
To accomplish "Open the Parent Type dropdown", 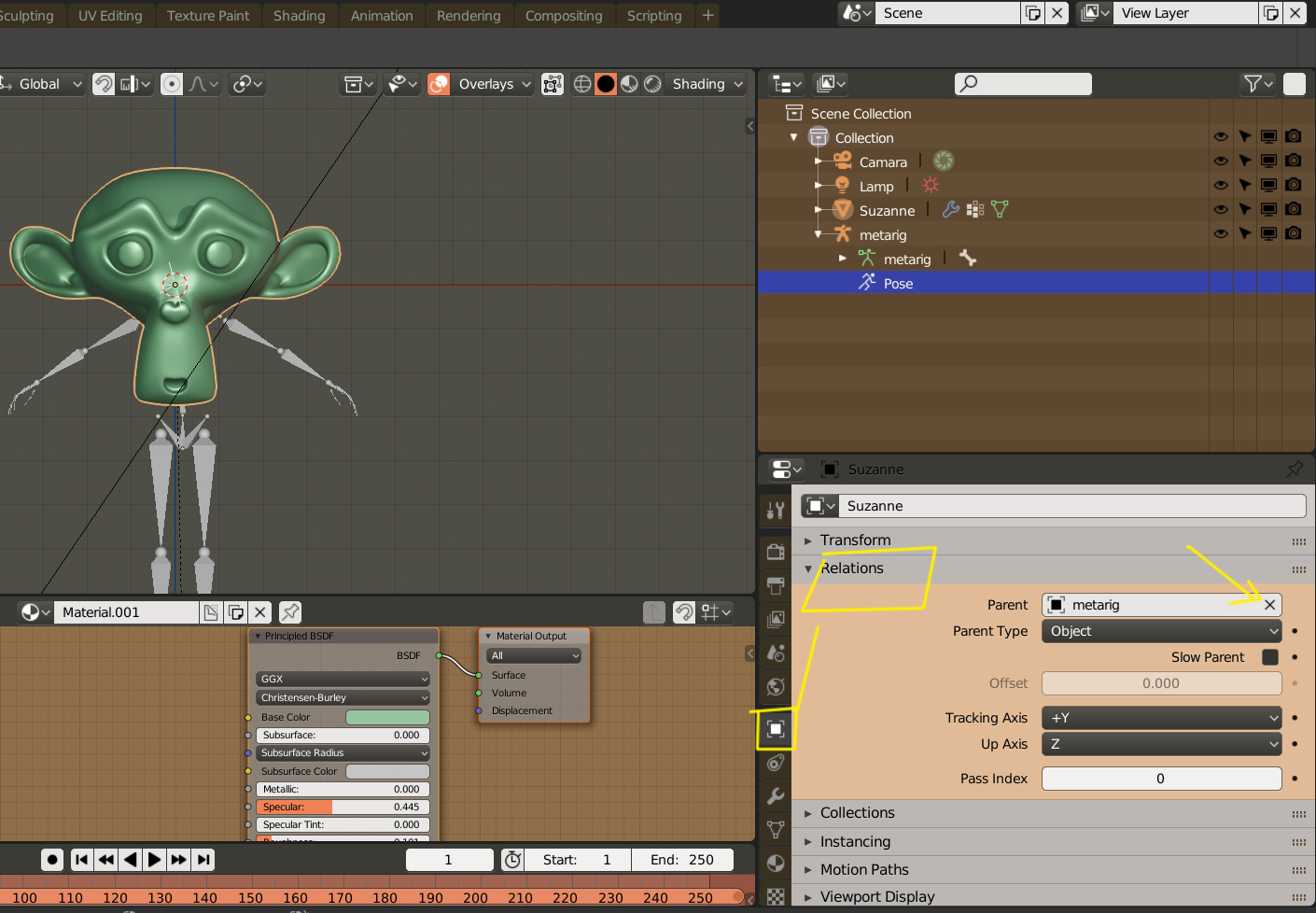I will pyautogui.click(x=1161, y=631).
